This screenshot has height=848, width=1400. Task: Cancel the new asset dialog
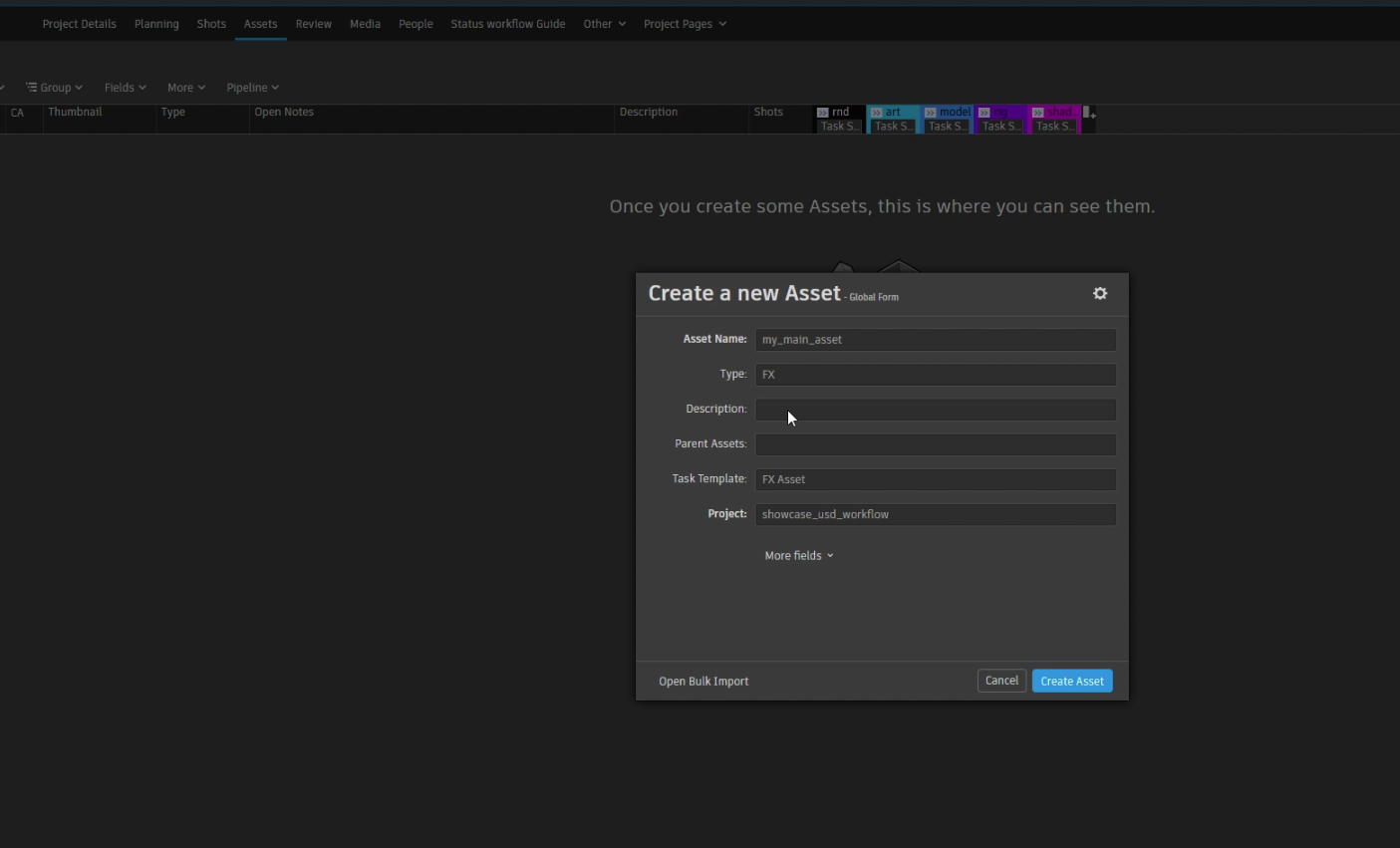pyautogui.click(x=1001, y=681)
